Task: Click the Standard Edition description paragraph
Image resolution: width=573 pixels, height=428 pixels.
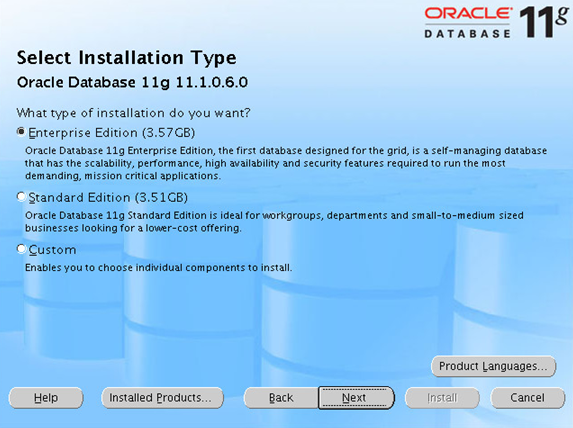Action: 274,221
